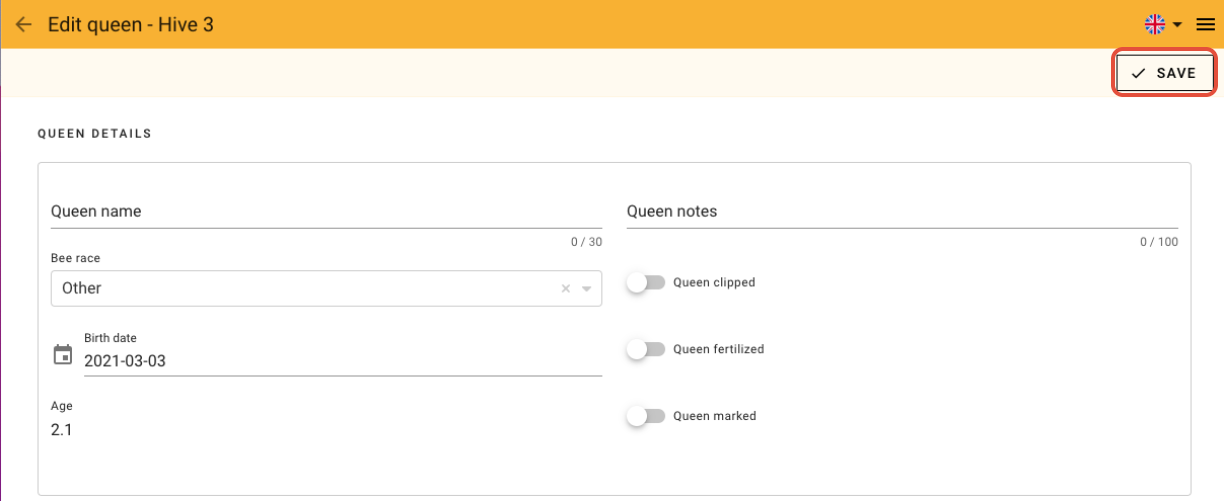The height and width of the screenshot is (501, 1224).
Task: Clear the Bee race selection
Action: [x=565, y=289]
